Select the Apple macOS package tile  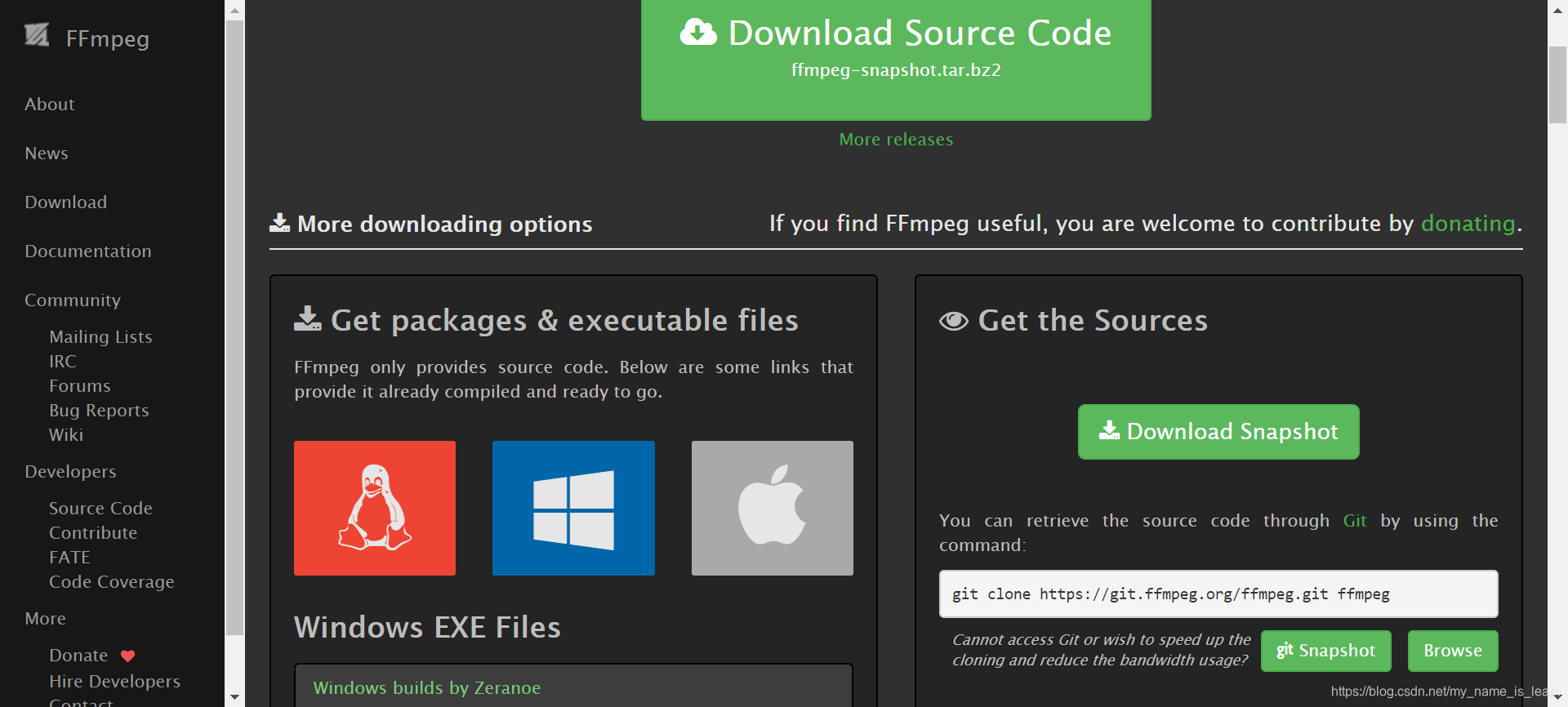click(x=773, y=508)
